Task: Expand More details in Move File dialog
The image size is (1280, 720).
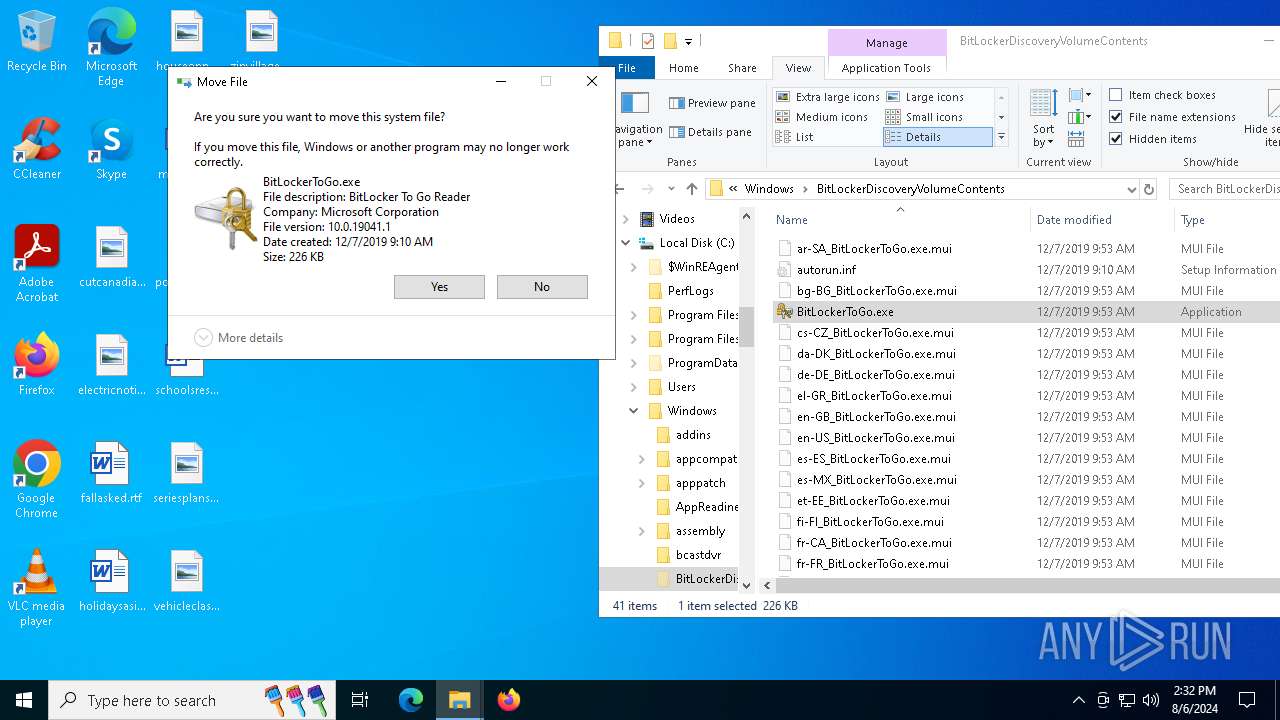Action: click(x=239, y=338)
